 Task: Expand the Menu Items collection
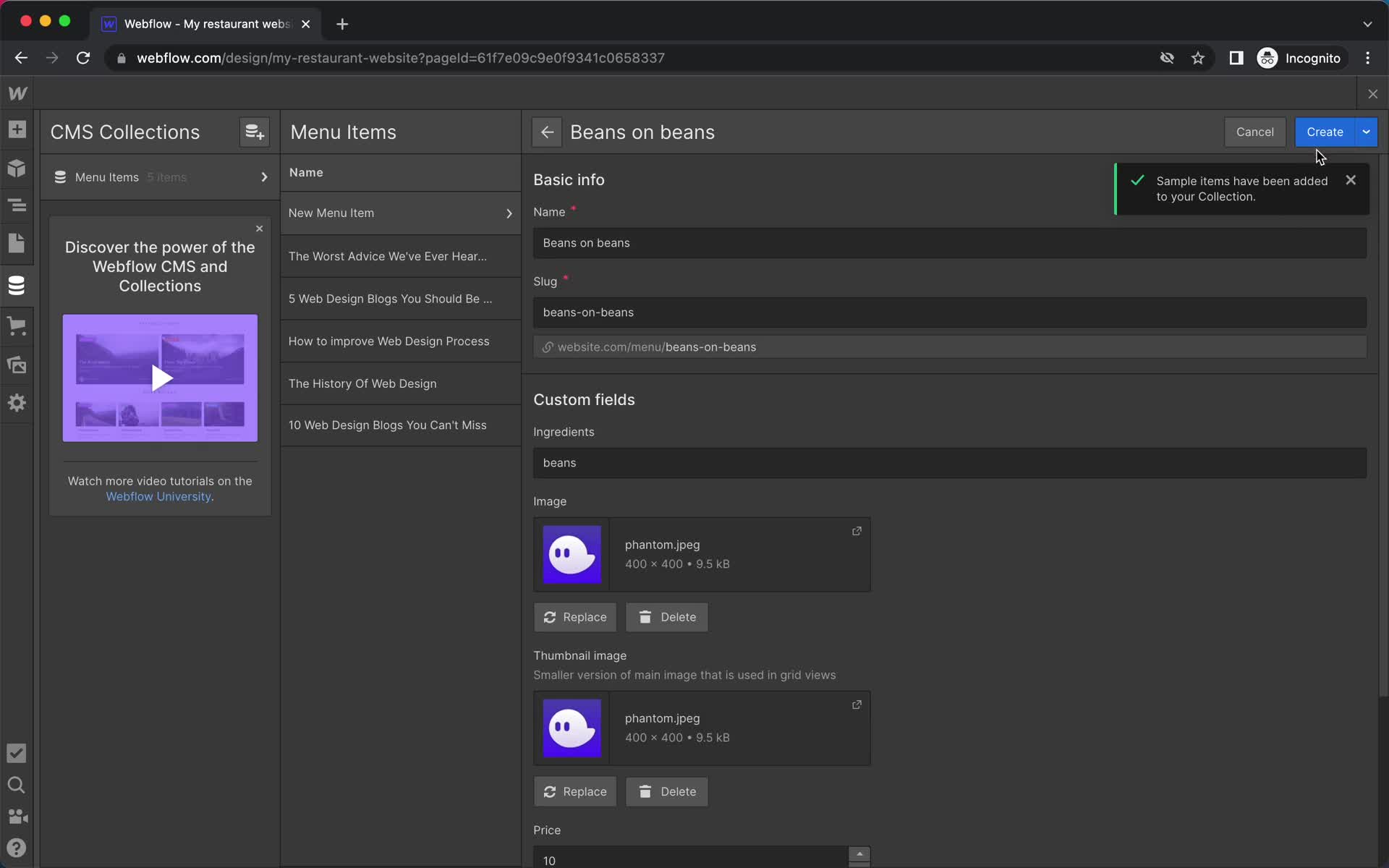click(x=264, y=177)
